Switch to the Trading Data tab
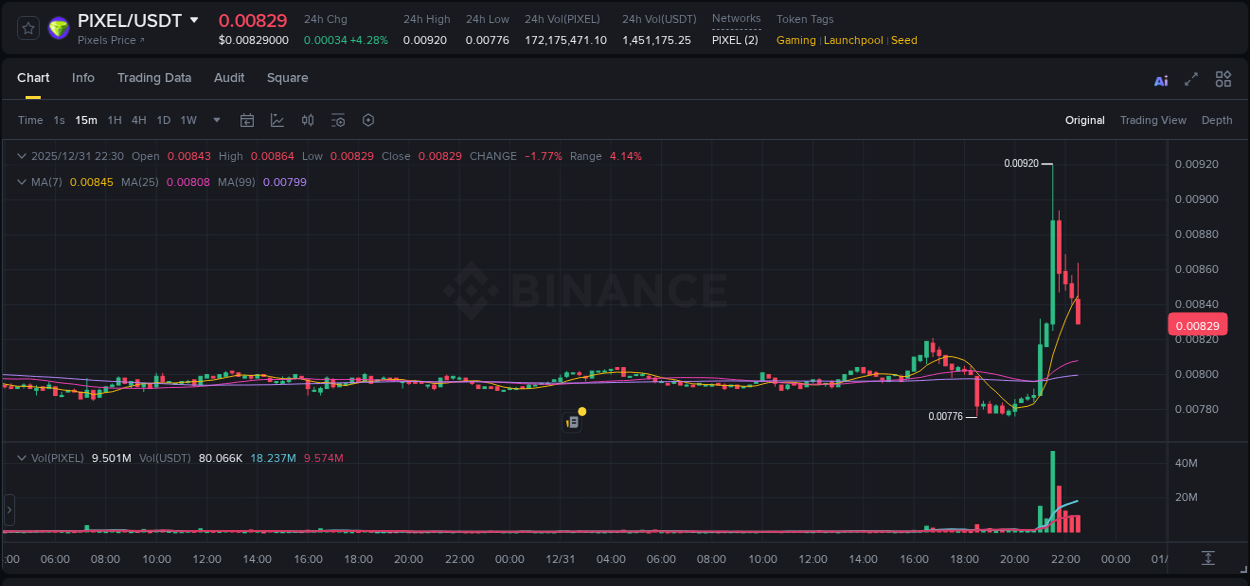Screen dimensions: 1250x586 [x=154, y=77]
